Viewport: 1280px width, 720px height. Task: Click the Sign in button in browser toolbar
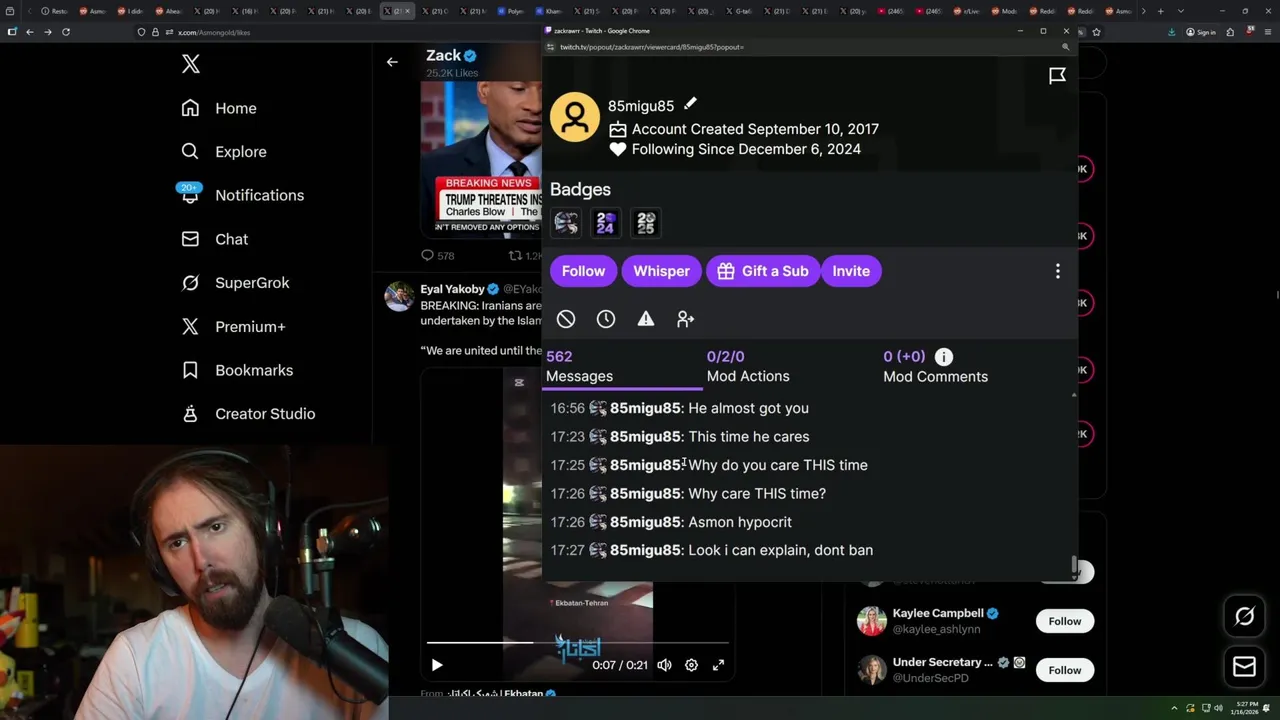(x=1201, y=32)
